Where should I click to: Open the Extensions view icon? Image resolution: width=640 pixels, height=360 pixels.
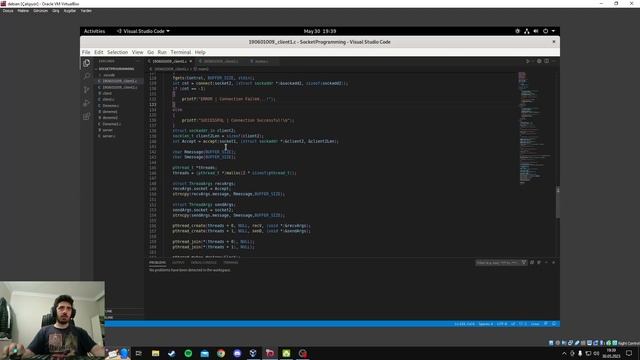coord(87,116)
